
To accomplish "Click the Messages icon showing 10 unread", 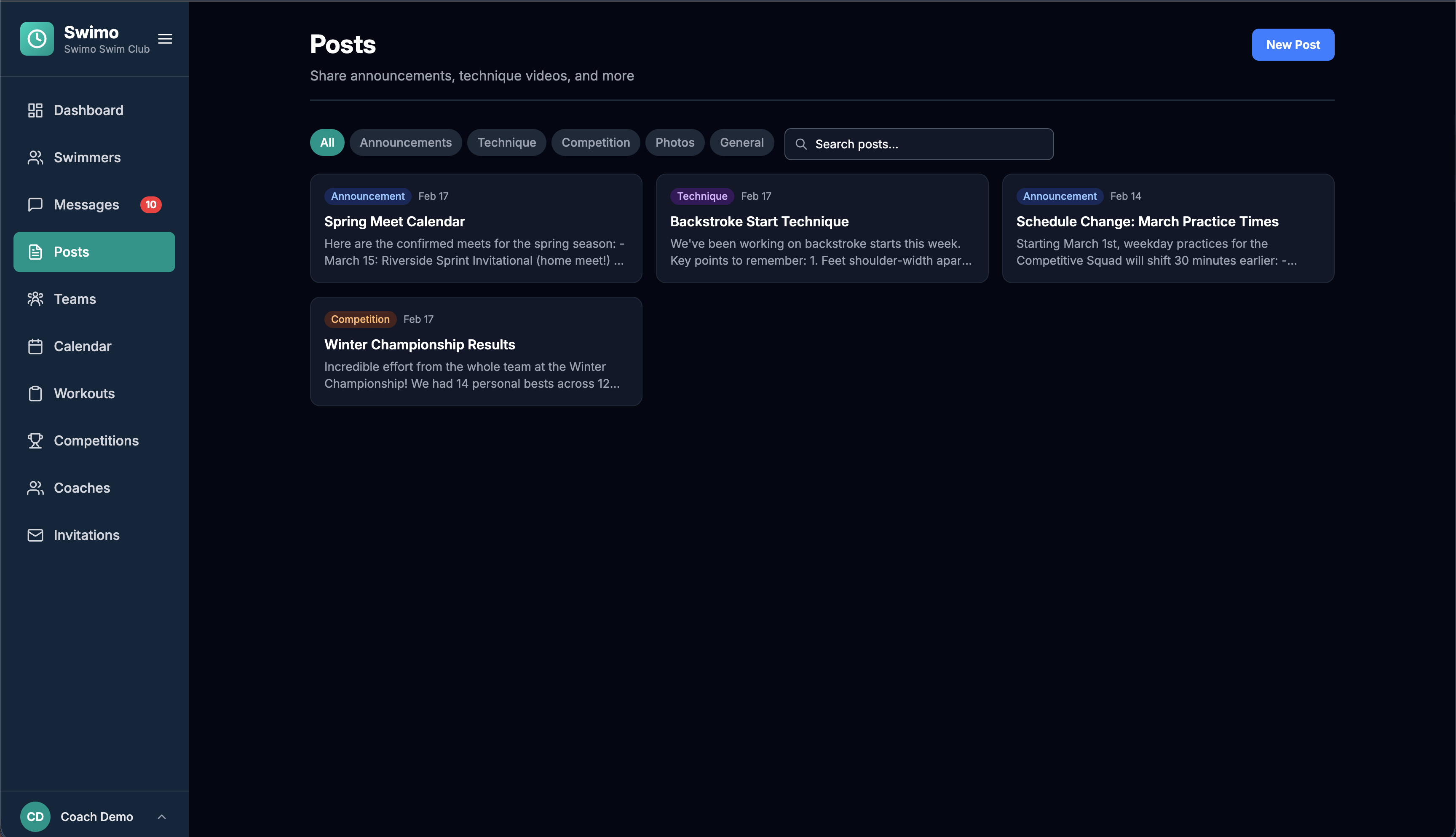I will (35, 204).
